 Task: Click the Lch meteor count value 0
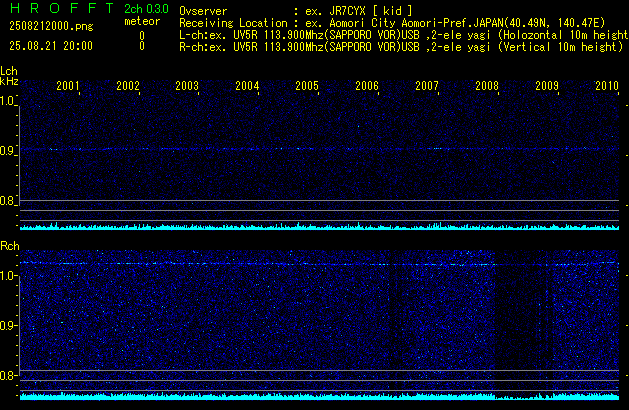(x=142, y=36)
